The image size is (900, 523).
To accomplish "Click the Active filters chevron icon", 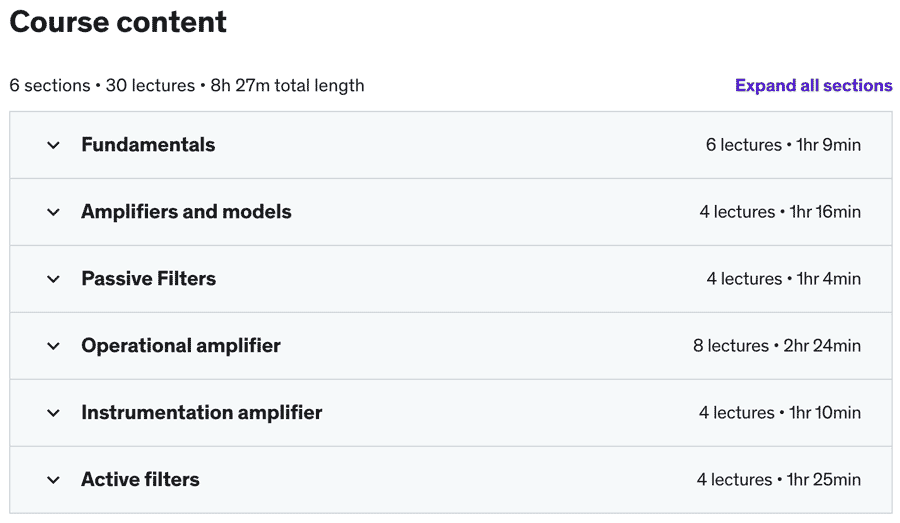I will 54,480.
